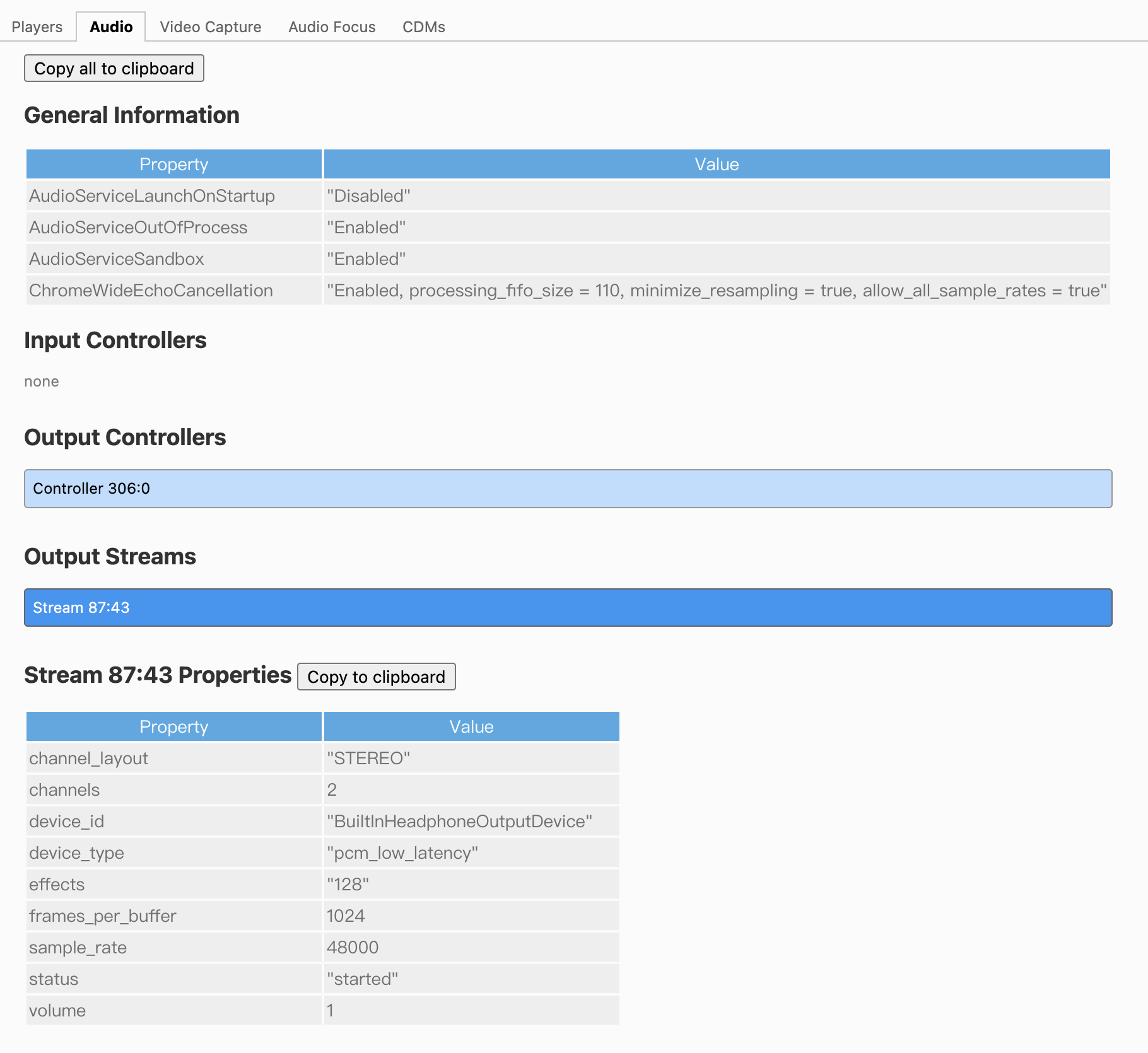Expand Controller 306:0 under Output Controllers

pos(568,489)
